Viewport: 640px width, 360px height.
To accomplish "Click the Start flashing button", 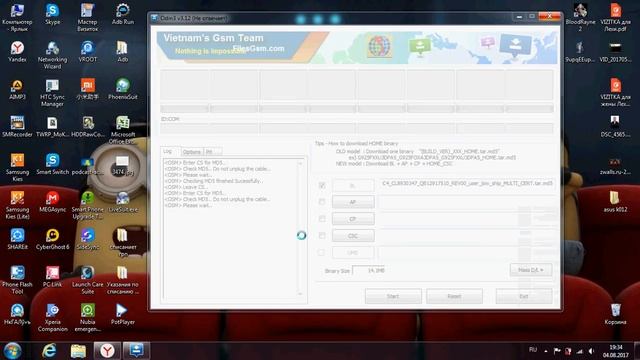I will (x=393, y=296).
